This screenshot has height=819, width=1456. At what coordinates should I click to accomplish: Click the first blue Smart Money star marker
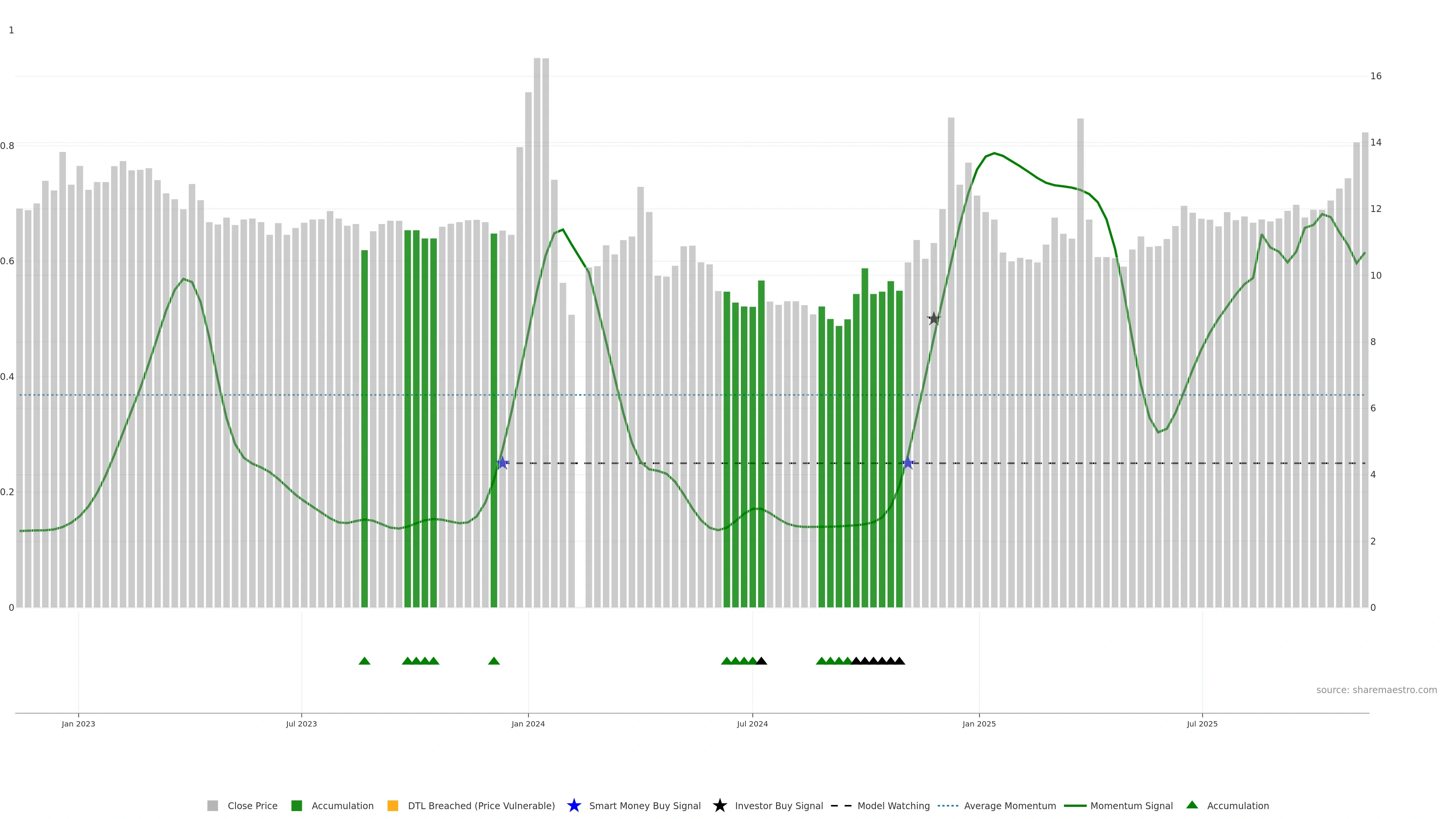tap(502, 463)
